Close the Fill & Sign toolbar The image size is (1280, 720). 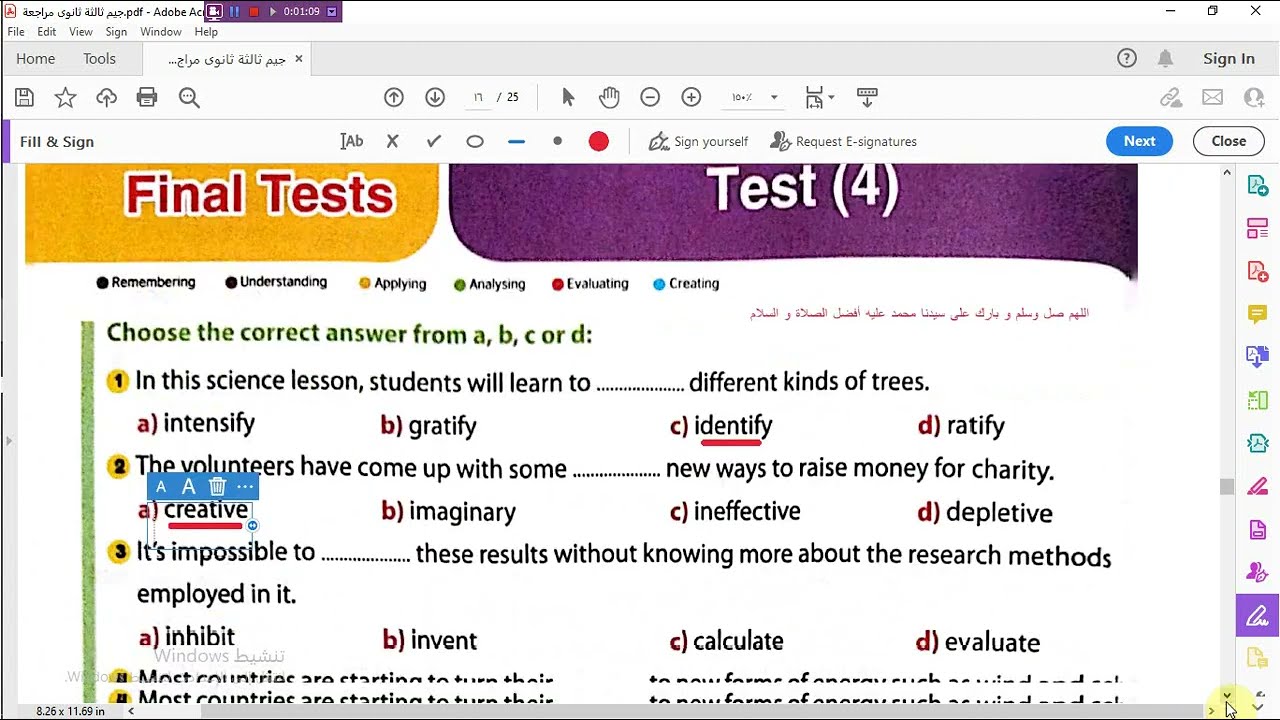(x=1229, y=141)
